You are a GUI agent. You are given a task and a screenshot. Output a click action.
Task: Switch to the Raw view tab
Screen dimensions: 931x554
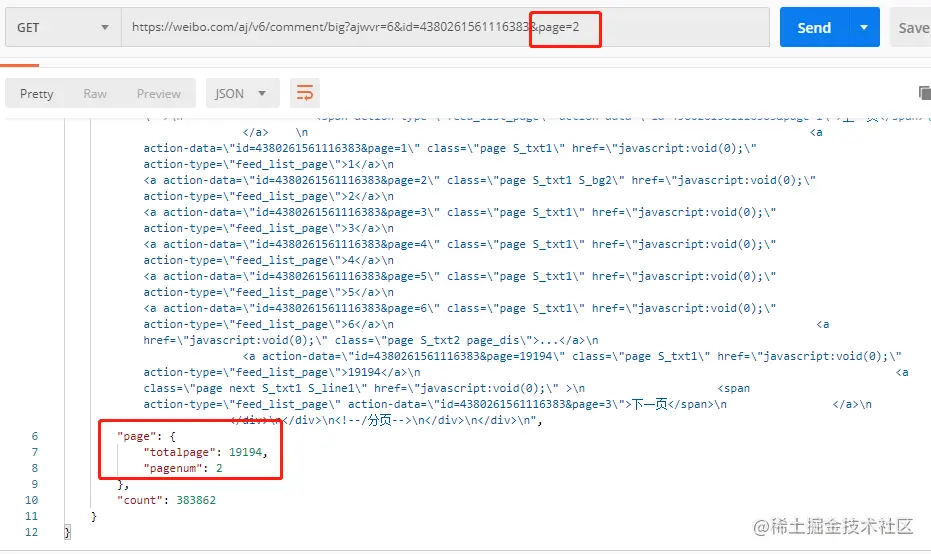[x=95, y=94]
